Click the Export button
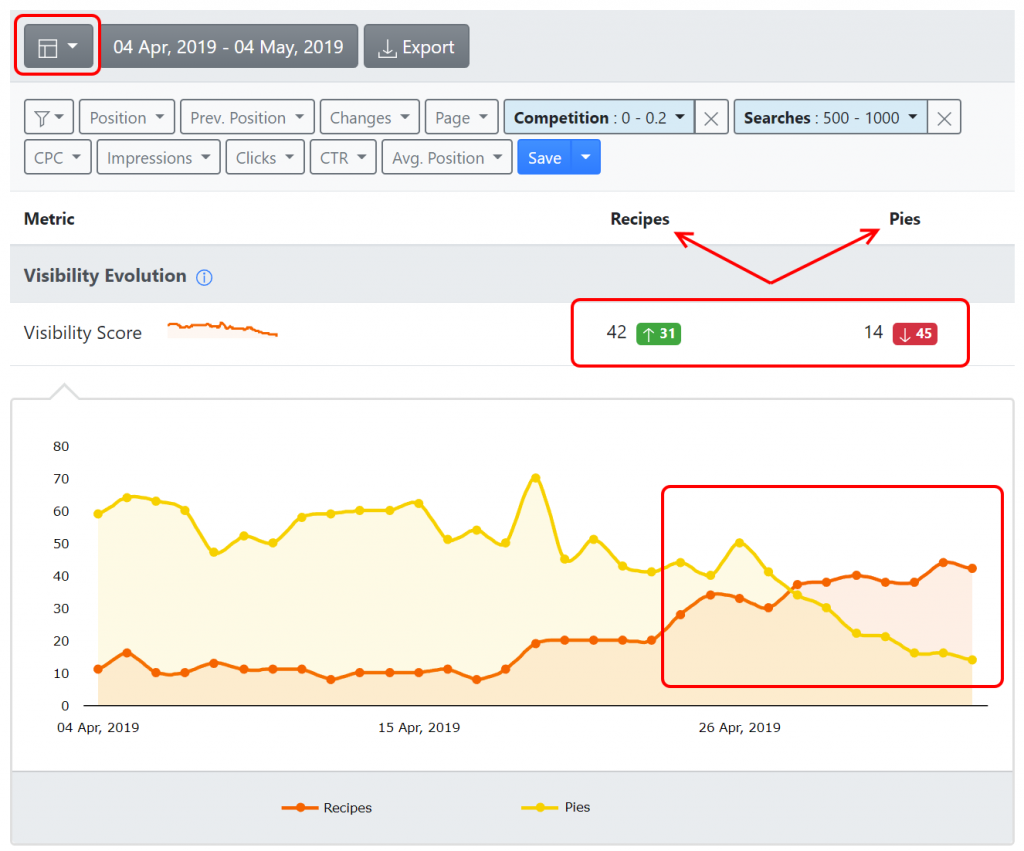This screenshot has height=851, width=1024. pyautogui.click(x=416, y=46)
